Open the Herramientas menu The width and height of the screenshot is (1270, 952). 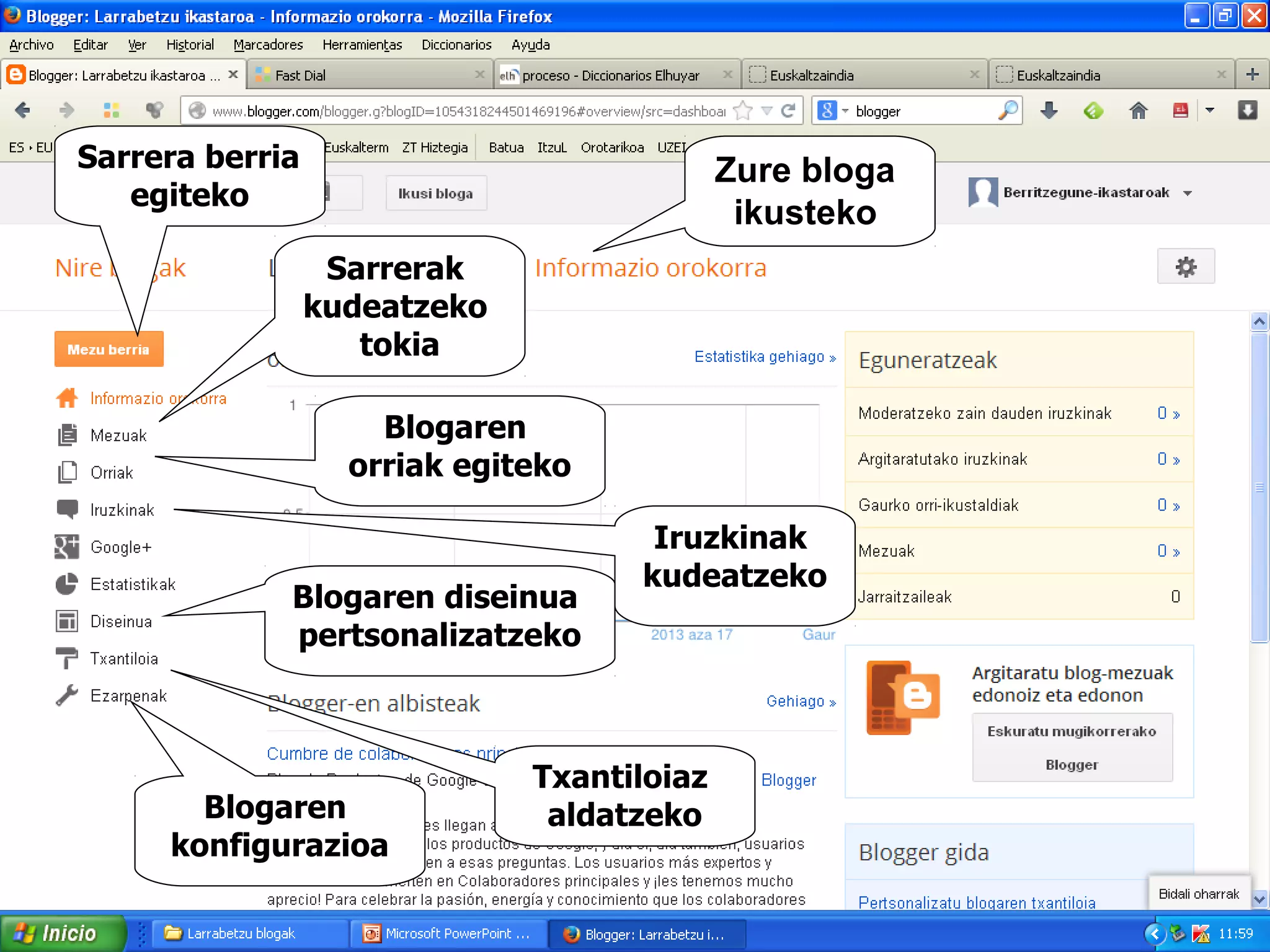pos(362,45)
